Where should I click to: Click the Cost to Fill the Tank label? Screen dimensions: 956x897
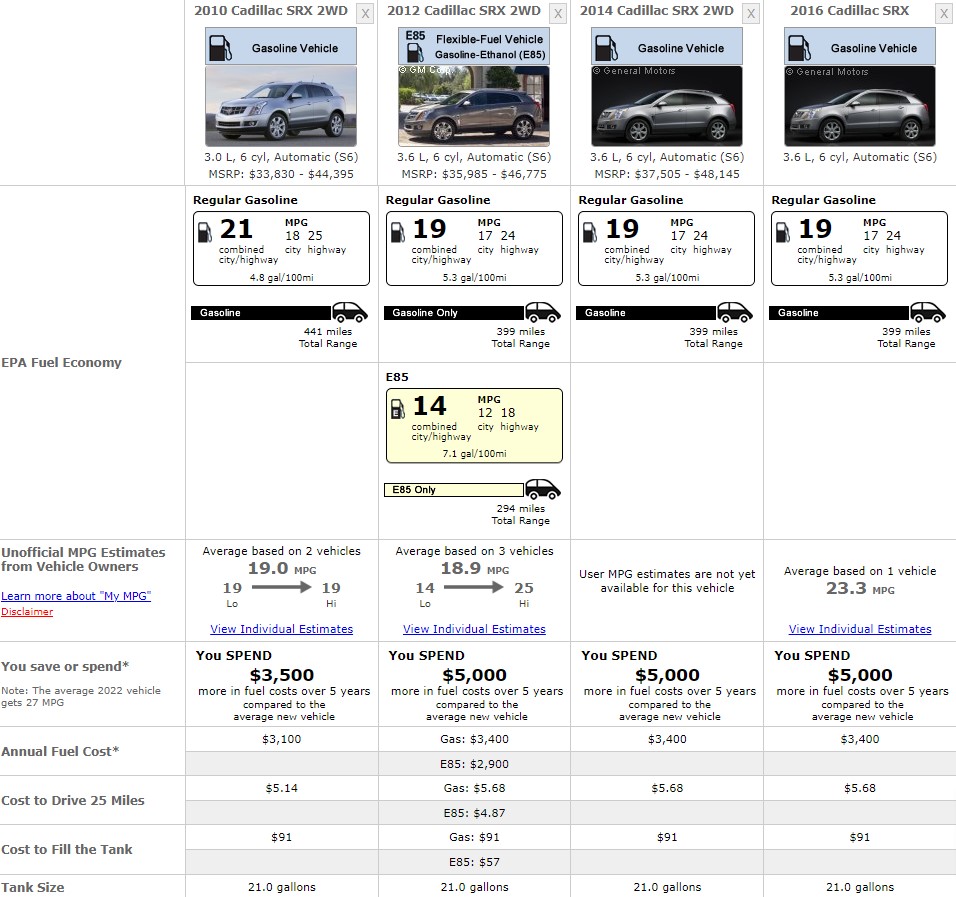click(x=67, y=849)
